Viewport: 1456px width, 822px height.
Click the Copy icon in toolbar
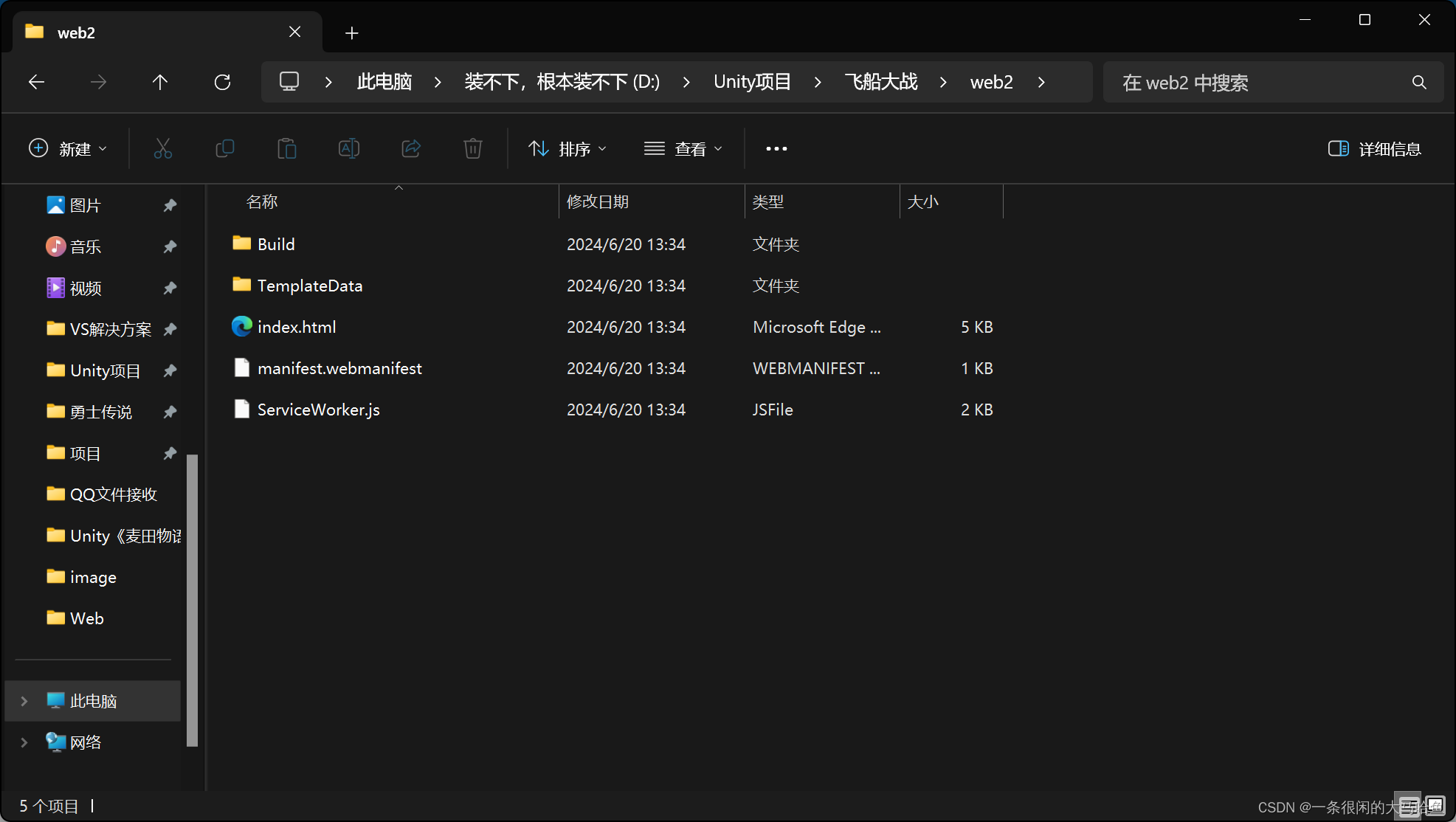point(225,149)
